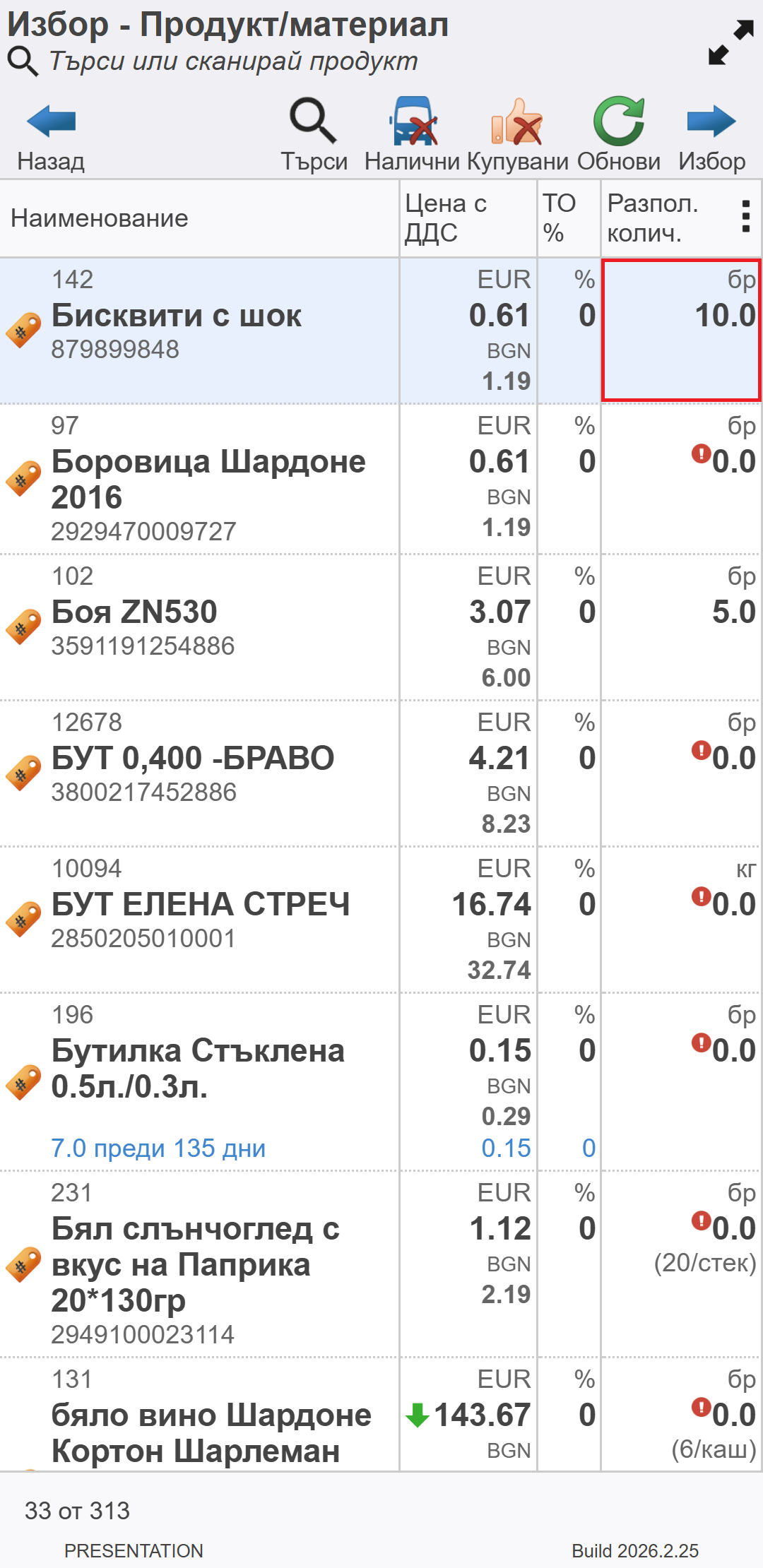Open the three-dot column options menu
The width and height of the screenshot is (763, 1568).
(745, 217)
